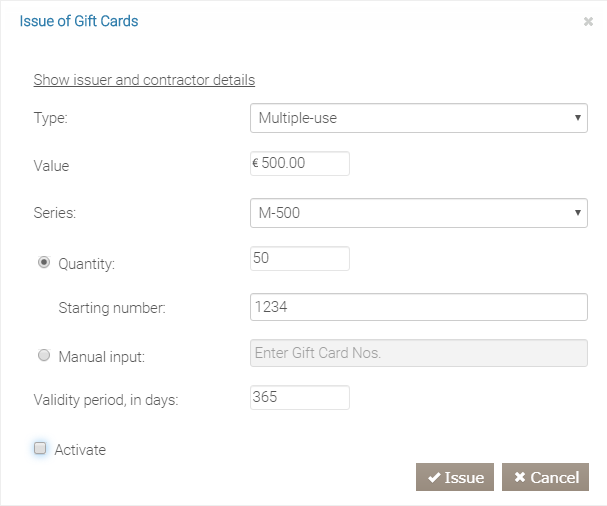This screenshot has width=607, height=506.
Task: Click the checkmark icon on Issue button
Action: point(434,478)
